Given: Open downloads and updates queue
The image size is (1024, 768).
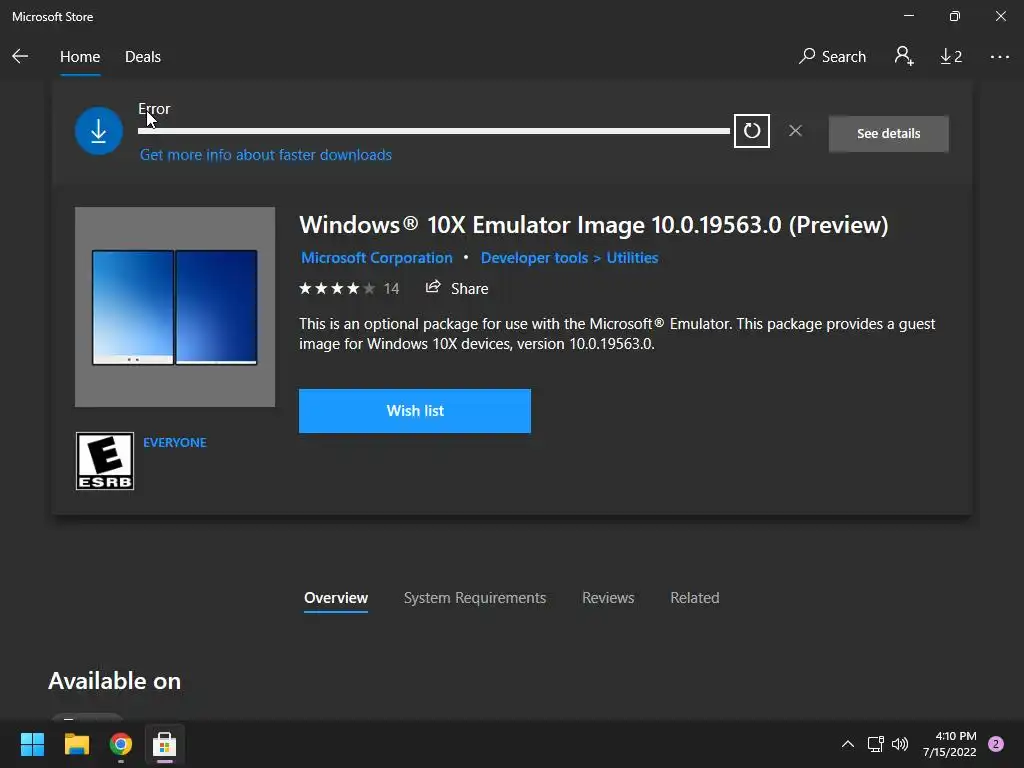Looking at the screenshot, I should (951, 57).
